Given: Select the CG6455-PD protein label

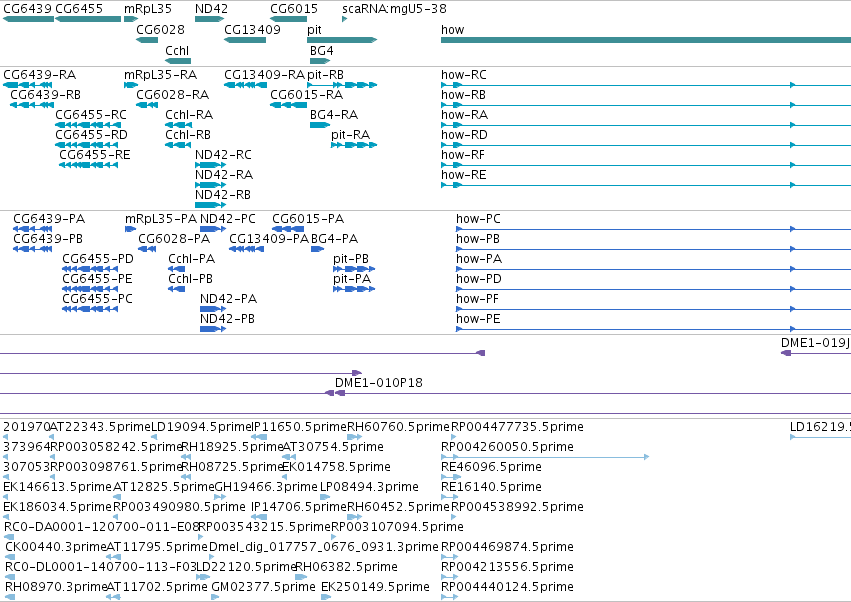Looking at the screenshot, I should [x=98, y=259].
